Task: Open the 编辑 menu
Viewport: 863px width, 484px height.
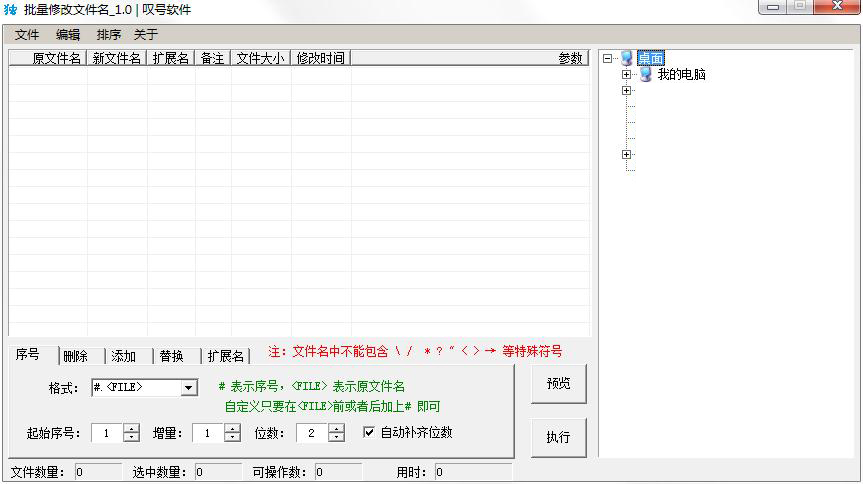Action: coord(68,35)
